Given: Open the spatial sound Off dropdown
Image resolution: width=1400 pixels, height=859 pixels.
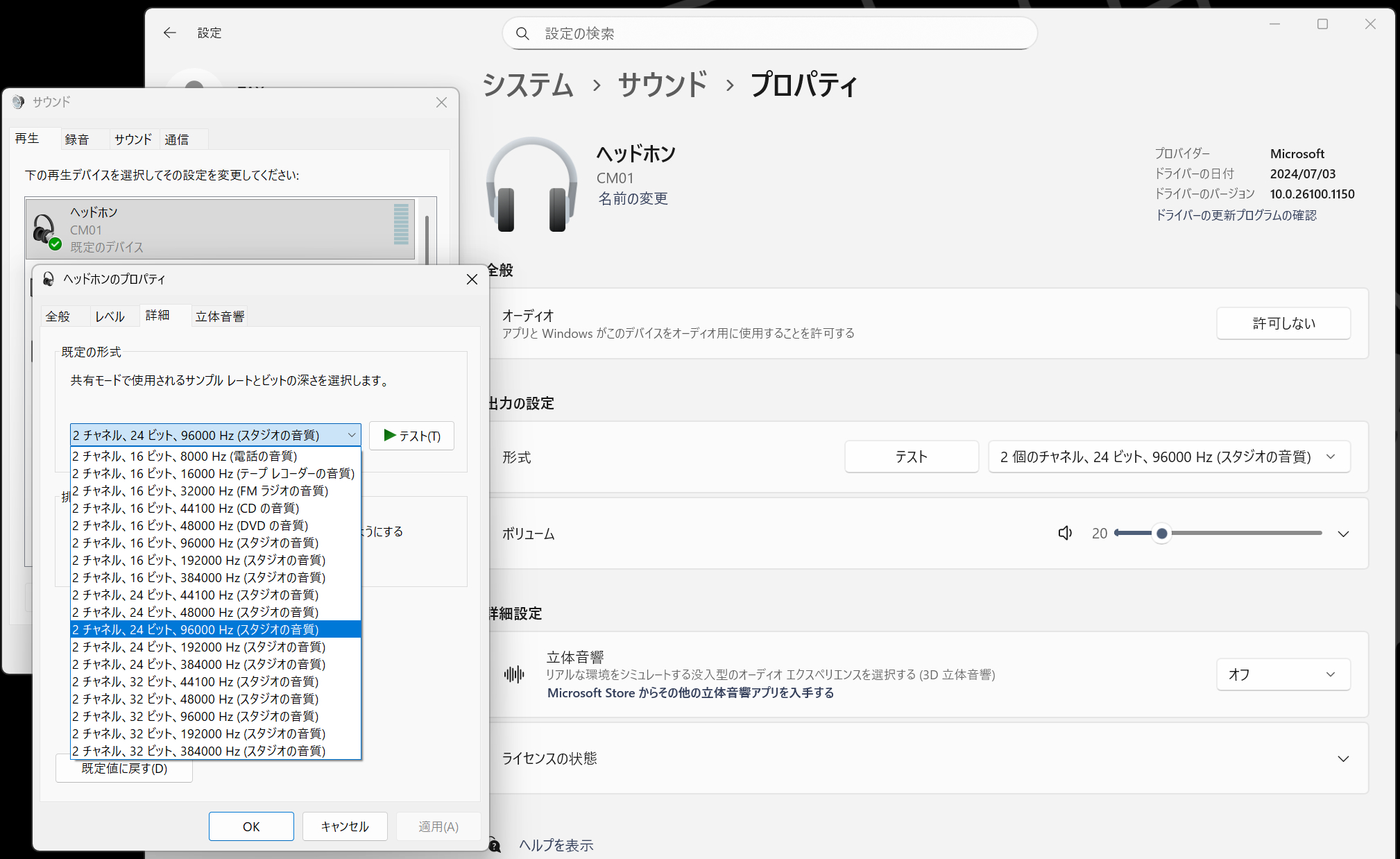Looking at the screenshot, I should (1283, 674).
